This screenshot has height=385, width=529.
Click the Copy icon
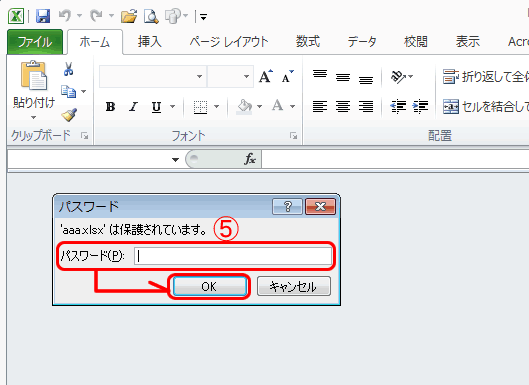pyautogui.click(x=68, y=91)
